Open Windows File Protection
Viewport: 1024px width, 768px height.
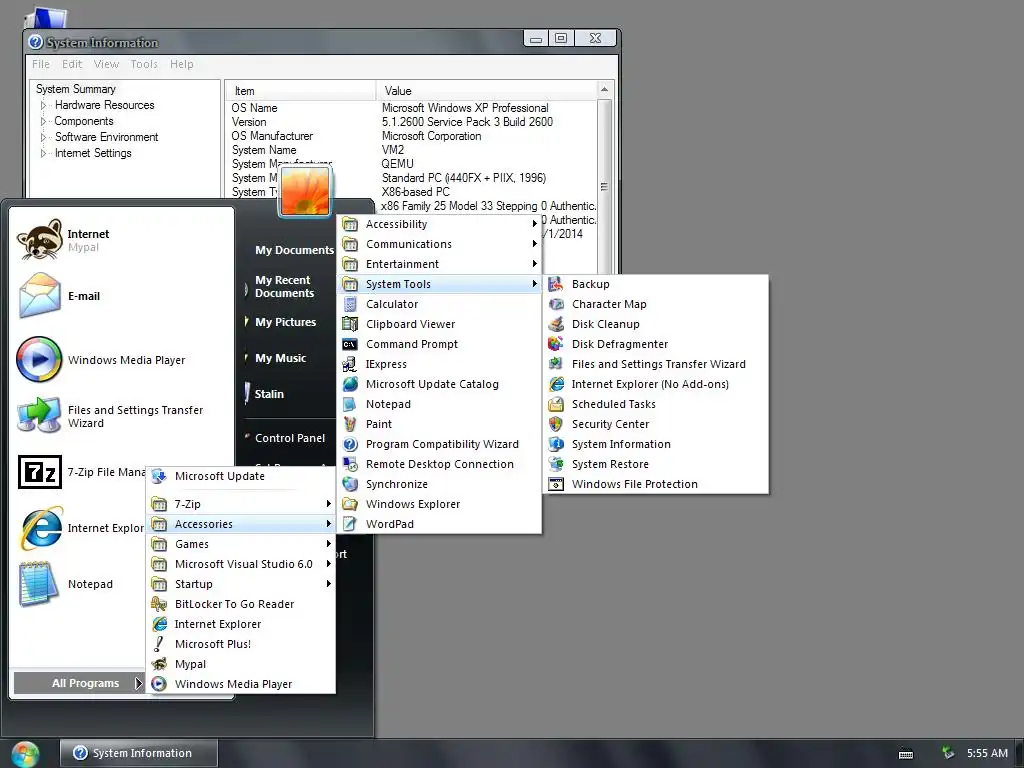point(658,485)
